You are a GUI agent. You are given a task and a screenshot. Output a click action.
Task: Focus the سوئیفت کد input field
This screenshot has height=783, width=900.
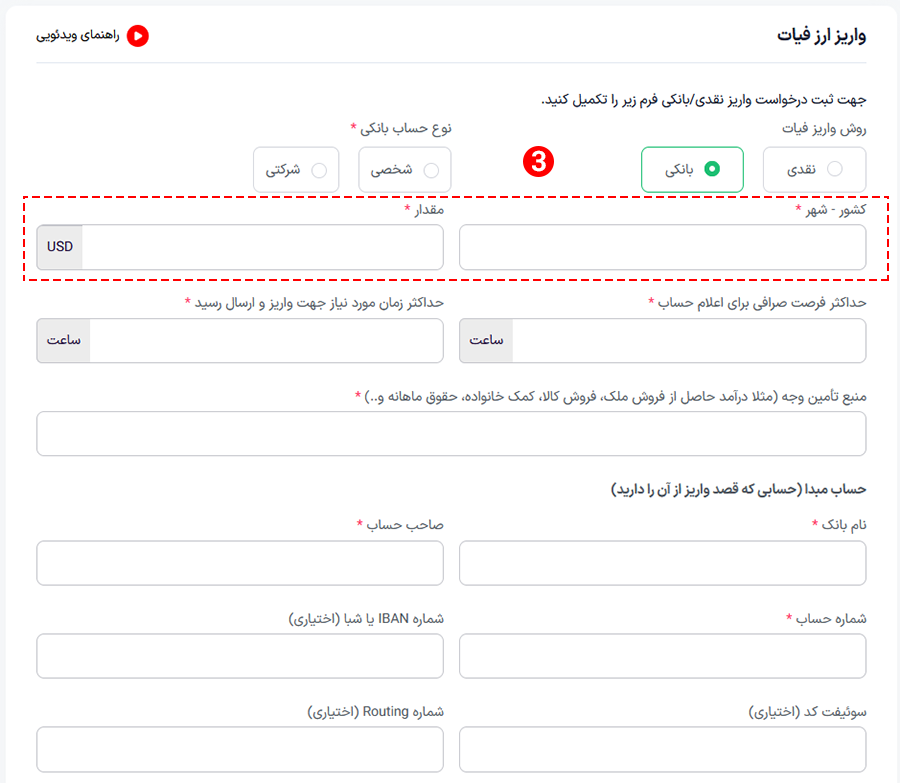662,749
